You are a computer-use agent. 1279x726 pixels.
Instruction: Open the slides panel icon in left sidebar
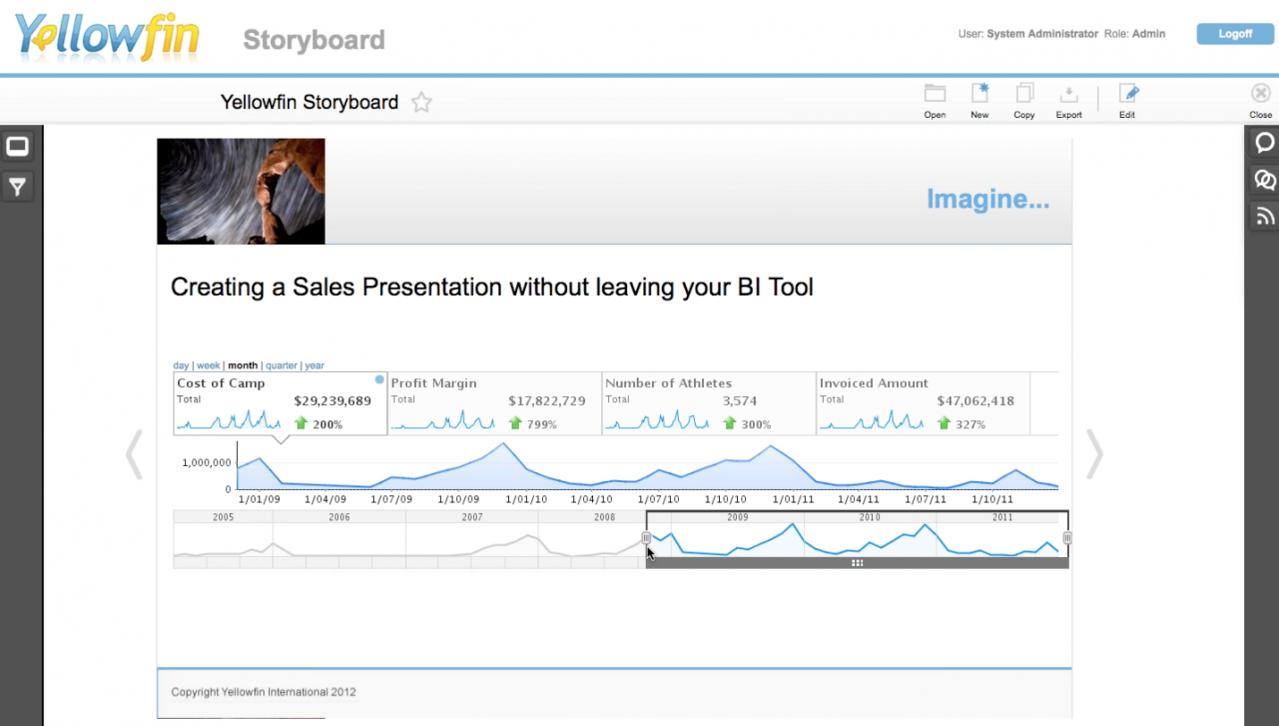(x=17, y=147)
